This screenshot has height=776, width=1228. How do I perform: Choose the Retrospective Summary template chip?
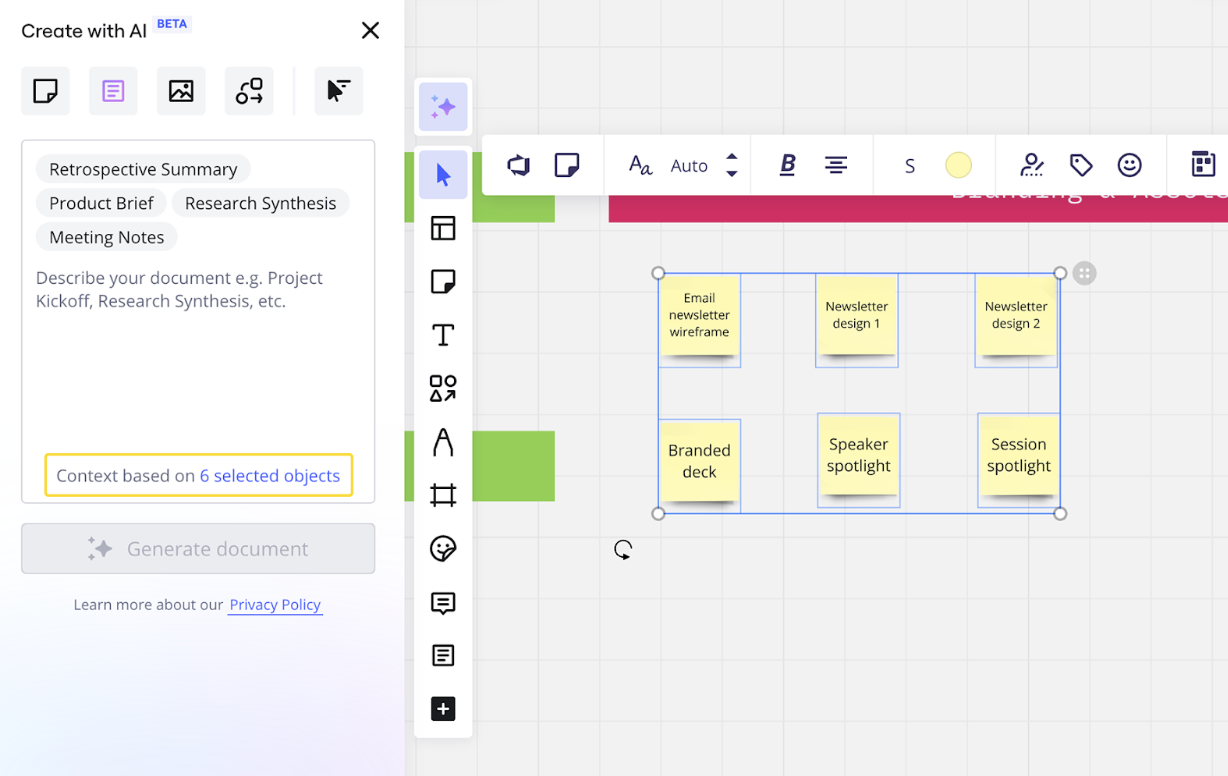(x=142, y=169)
